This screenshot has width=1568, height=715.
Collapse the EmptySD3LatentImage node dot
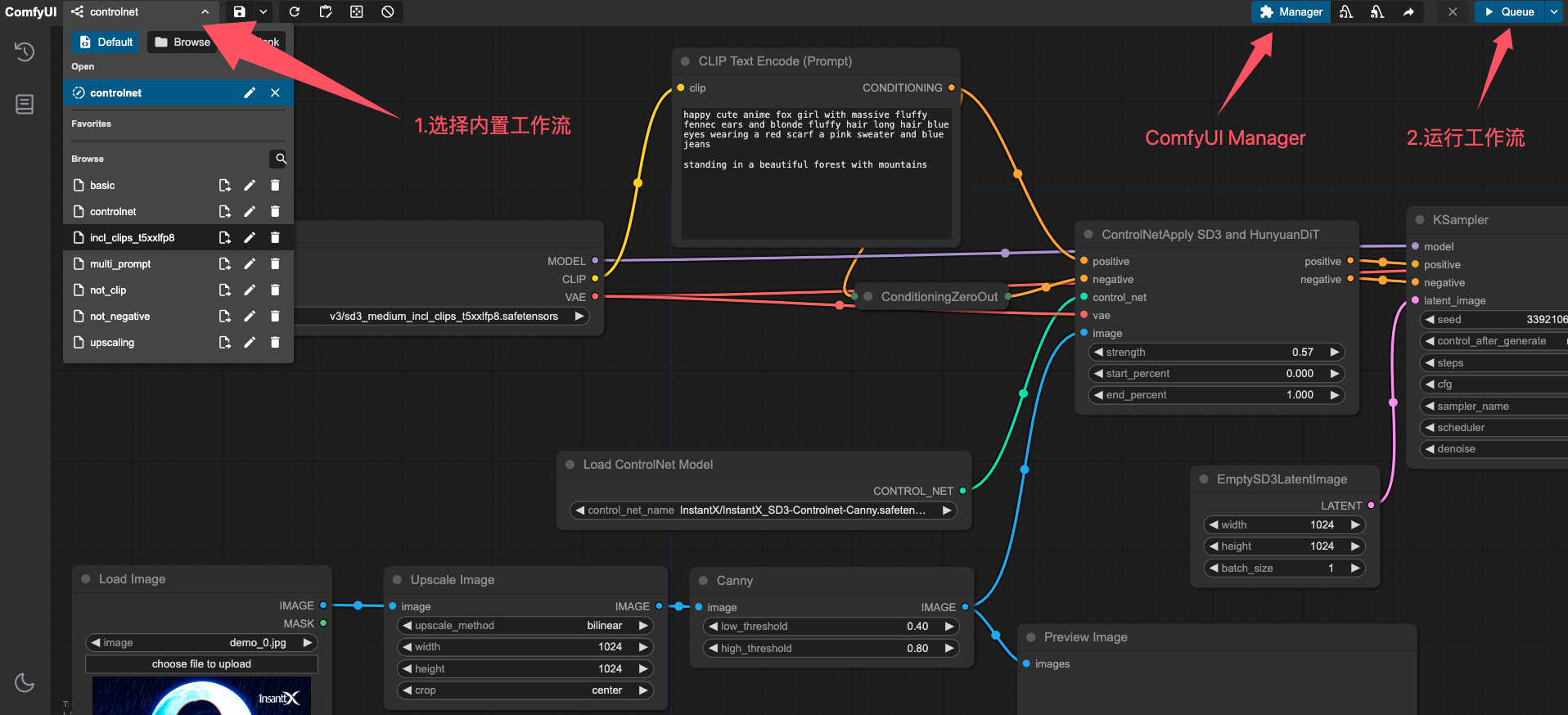pyautogui.click(x=1204, y=479)
